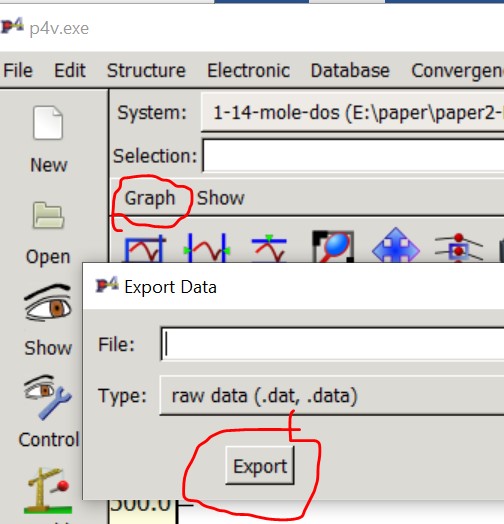504x524 pixels.
Task: Open the Convergence menu
Action: pos(457,71)
